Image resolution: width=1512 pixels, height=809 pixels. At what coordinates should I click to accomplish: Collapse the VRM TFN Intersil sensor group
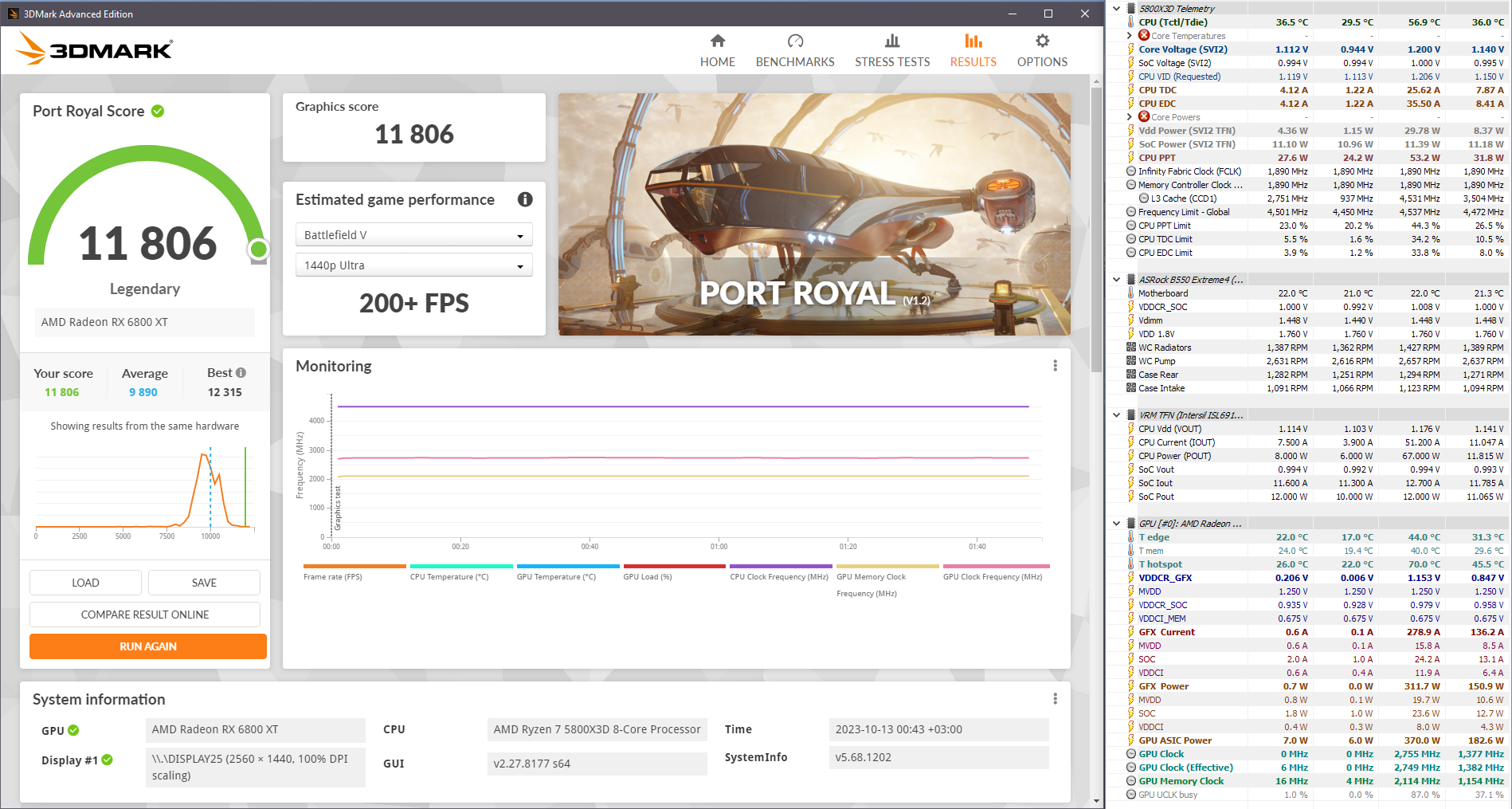(1117, 415)
